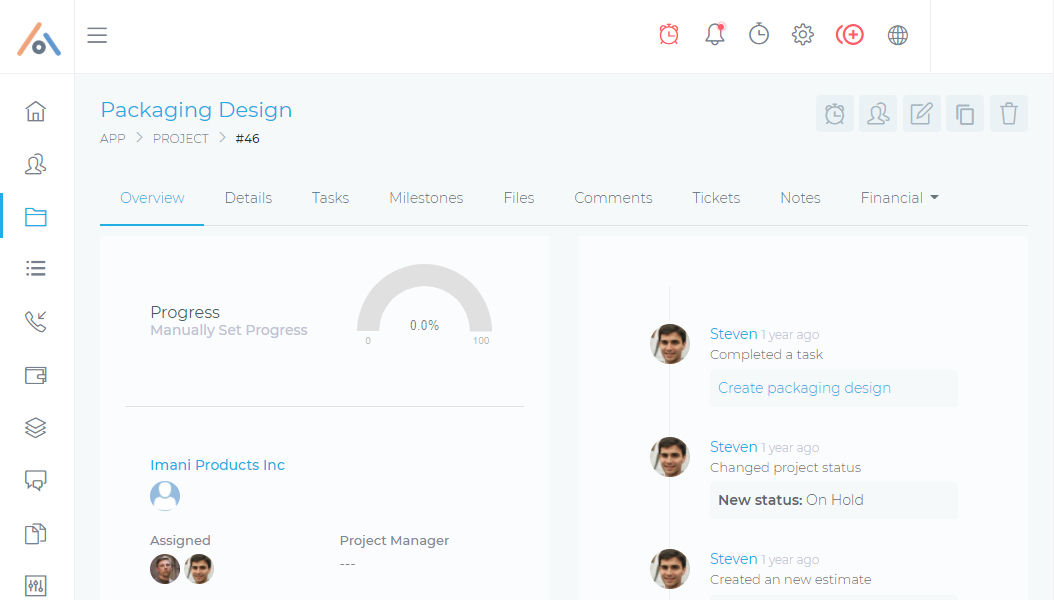The width and height of the screenshot is (1054, 600).
Task: Click the Imani Products Inc link
Action: [x=217, y=465]
